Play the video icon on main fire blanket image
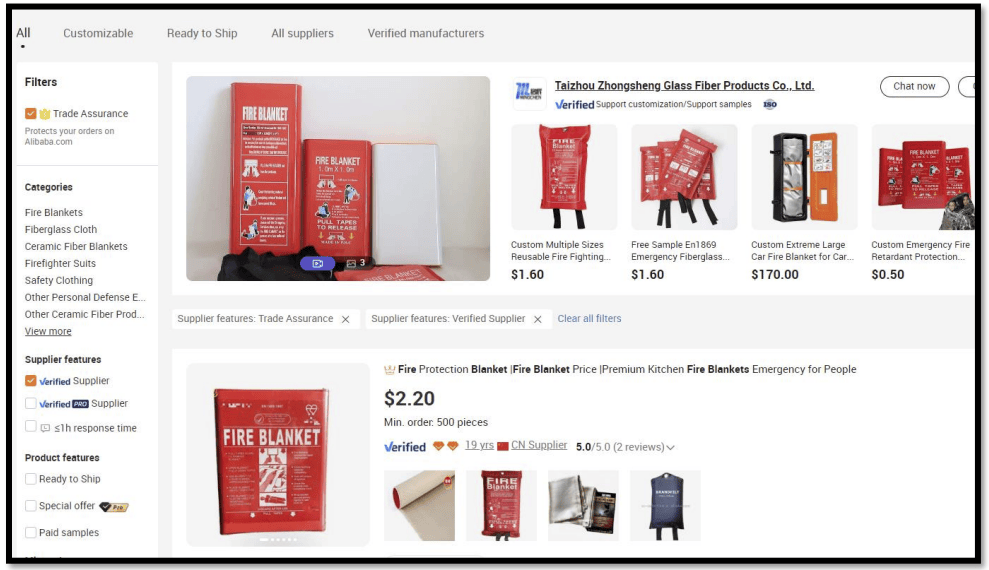The height and width of the screenshot is (570, 989). coord(317,264)
